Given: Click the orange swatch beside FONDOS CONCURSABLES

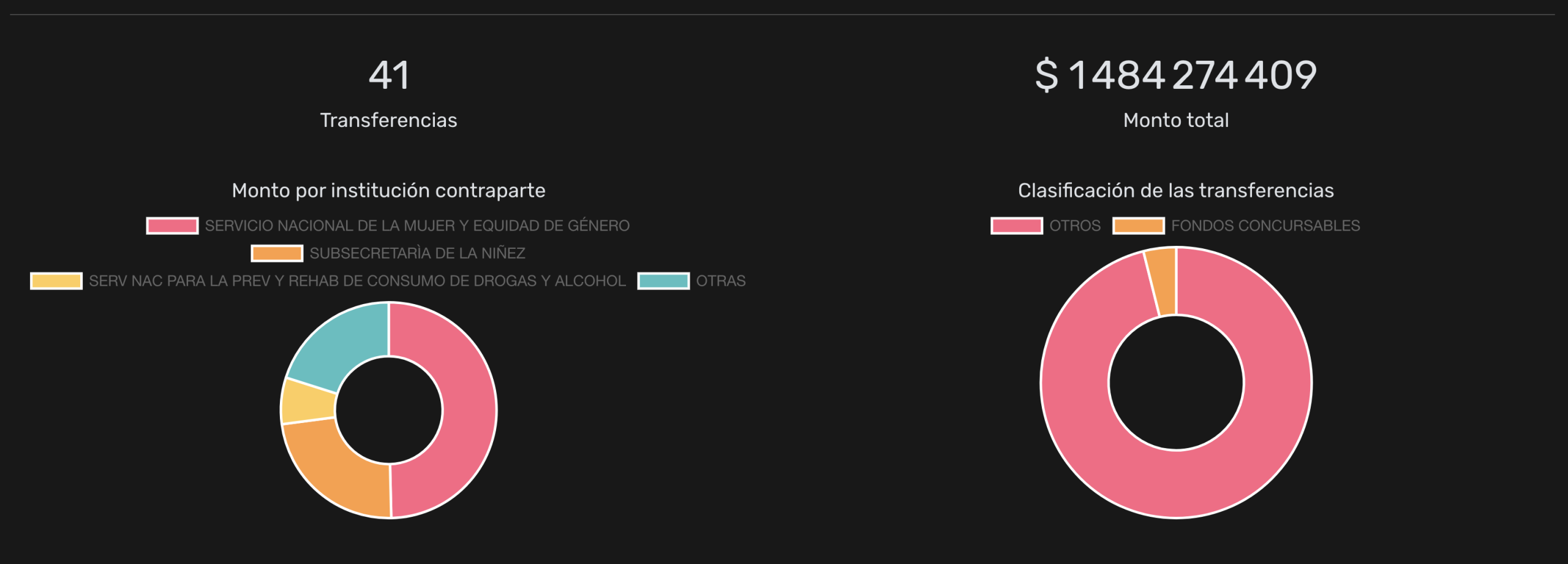Looking at the screenshot, I should [x=1139, y=226].
